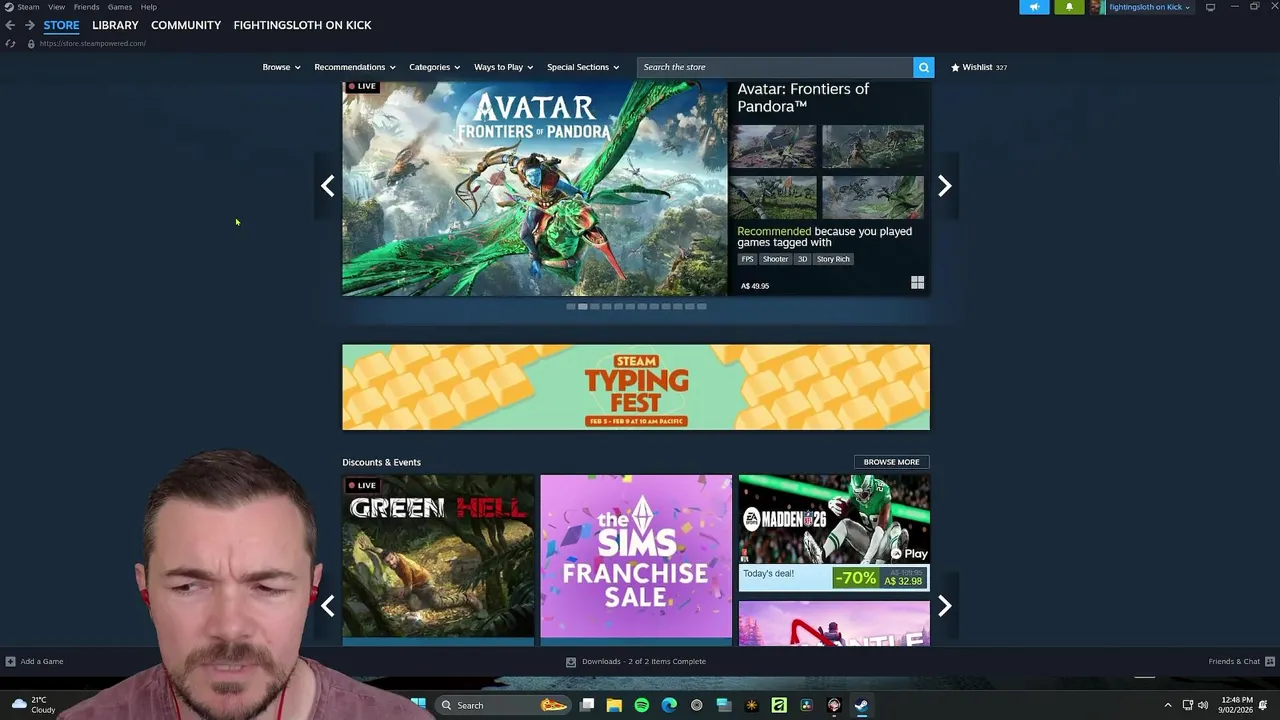The image size is (1280, 720).
Task: Click the store URL address bar
Action: pos(92,43)
